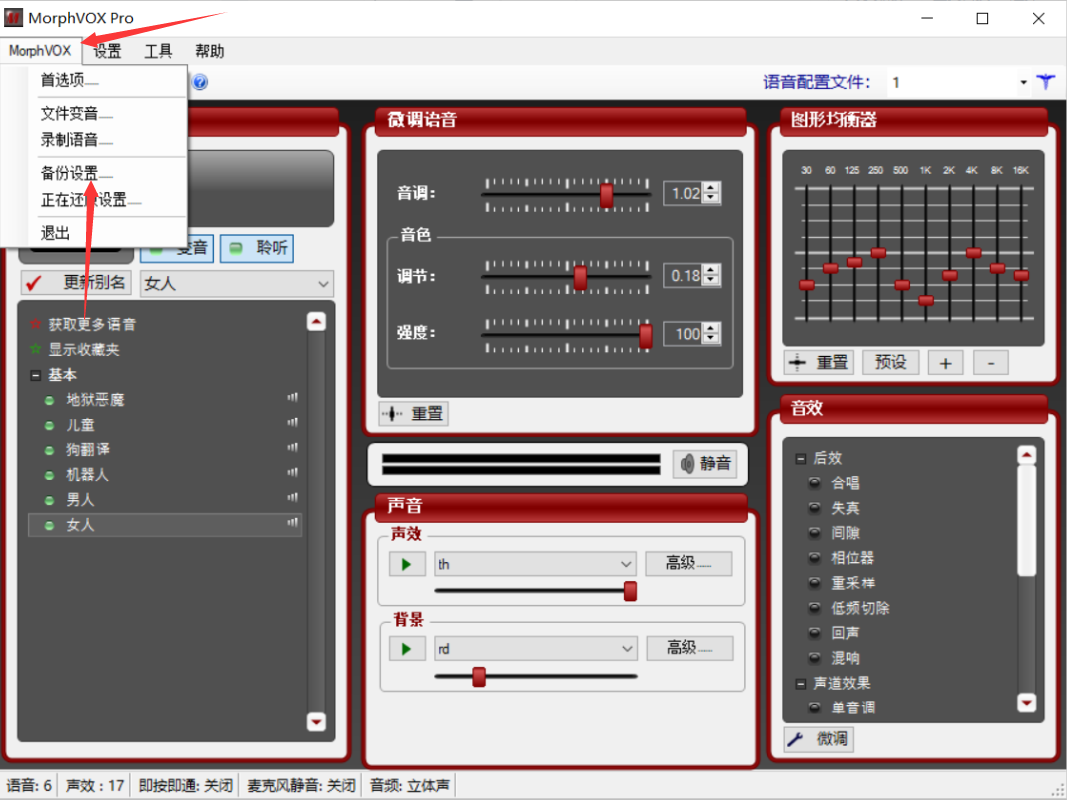
Task: Open the 声效 dropdown showing th
Action: (536, 564)
